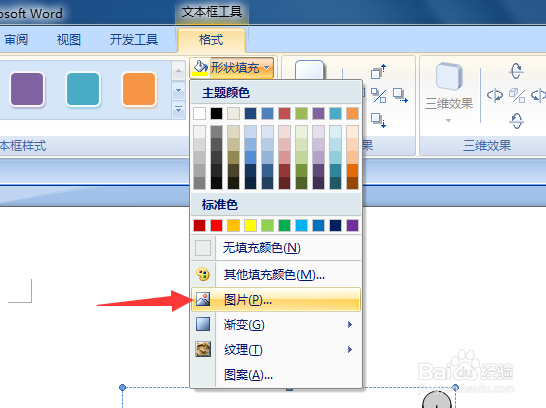546x408 pixels.
Task: Click the gradient square icon beside 渐变
Action: point(203,324)
